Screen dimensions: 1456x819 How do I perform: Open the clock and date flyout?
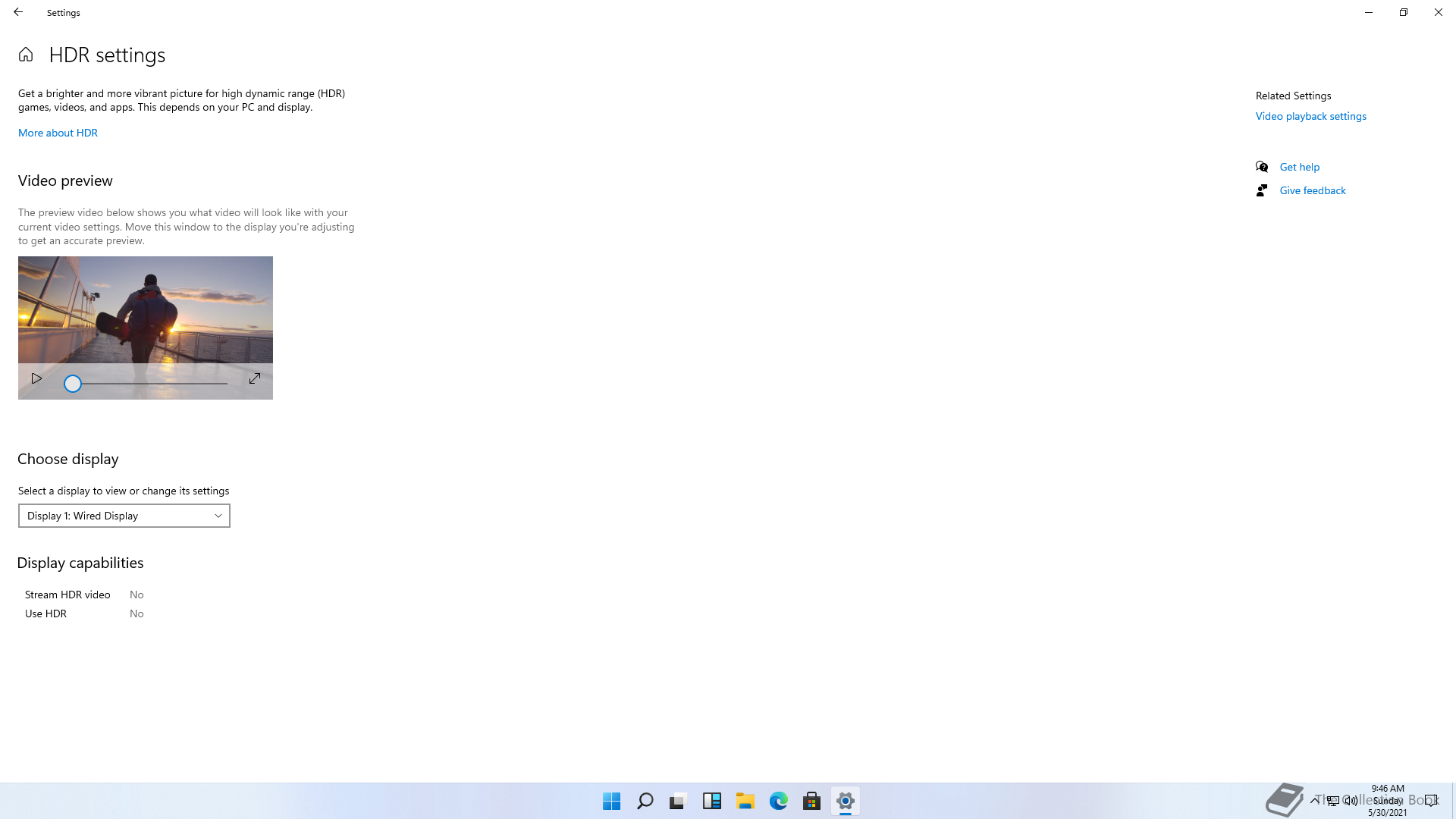[x=1388, y=800]
